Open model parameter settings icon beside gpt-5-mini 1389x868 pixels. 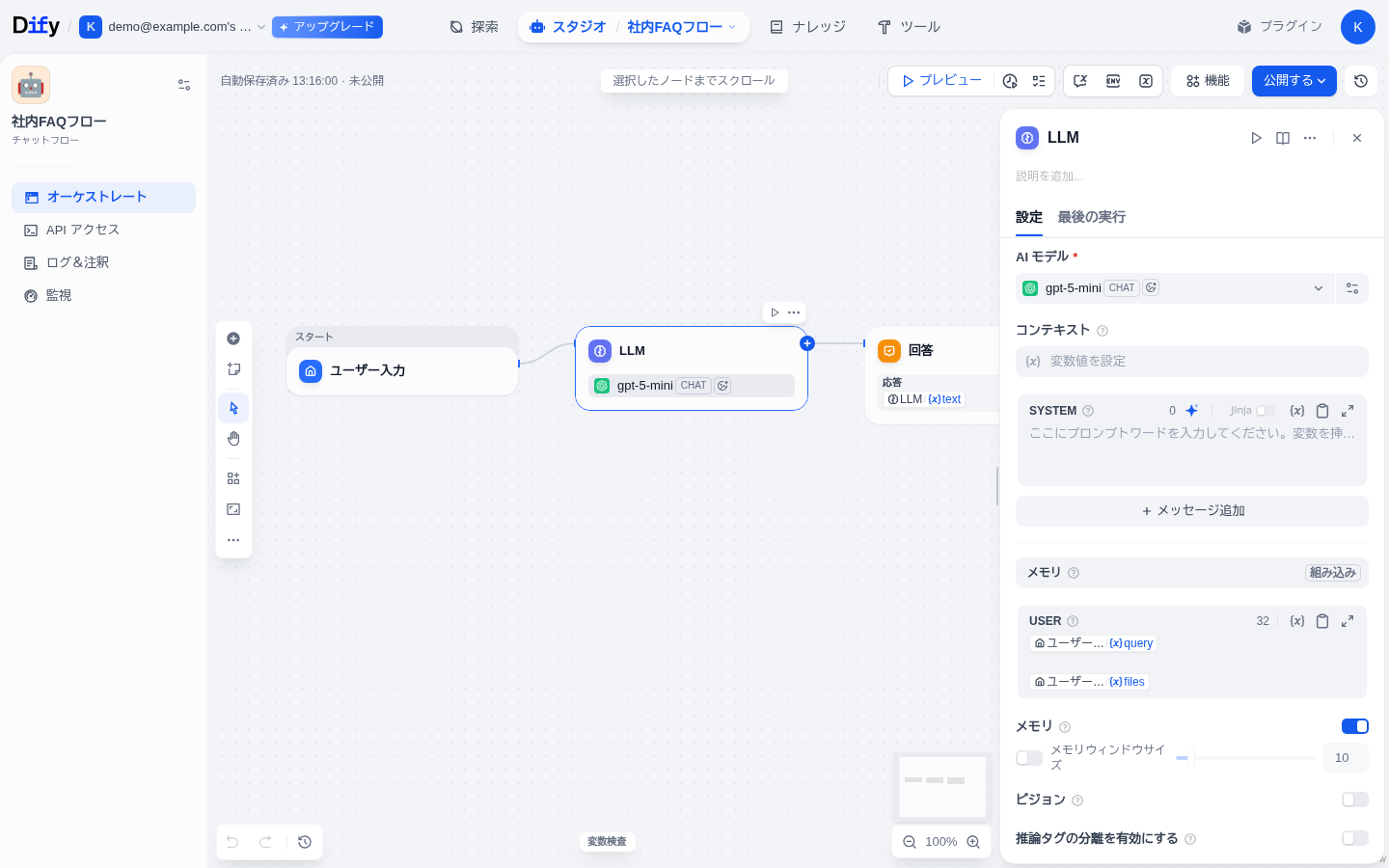(1352, 288)
